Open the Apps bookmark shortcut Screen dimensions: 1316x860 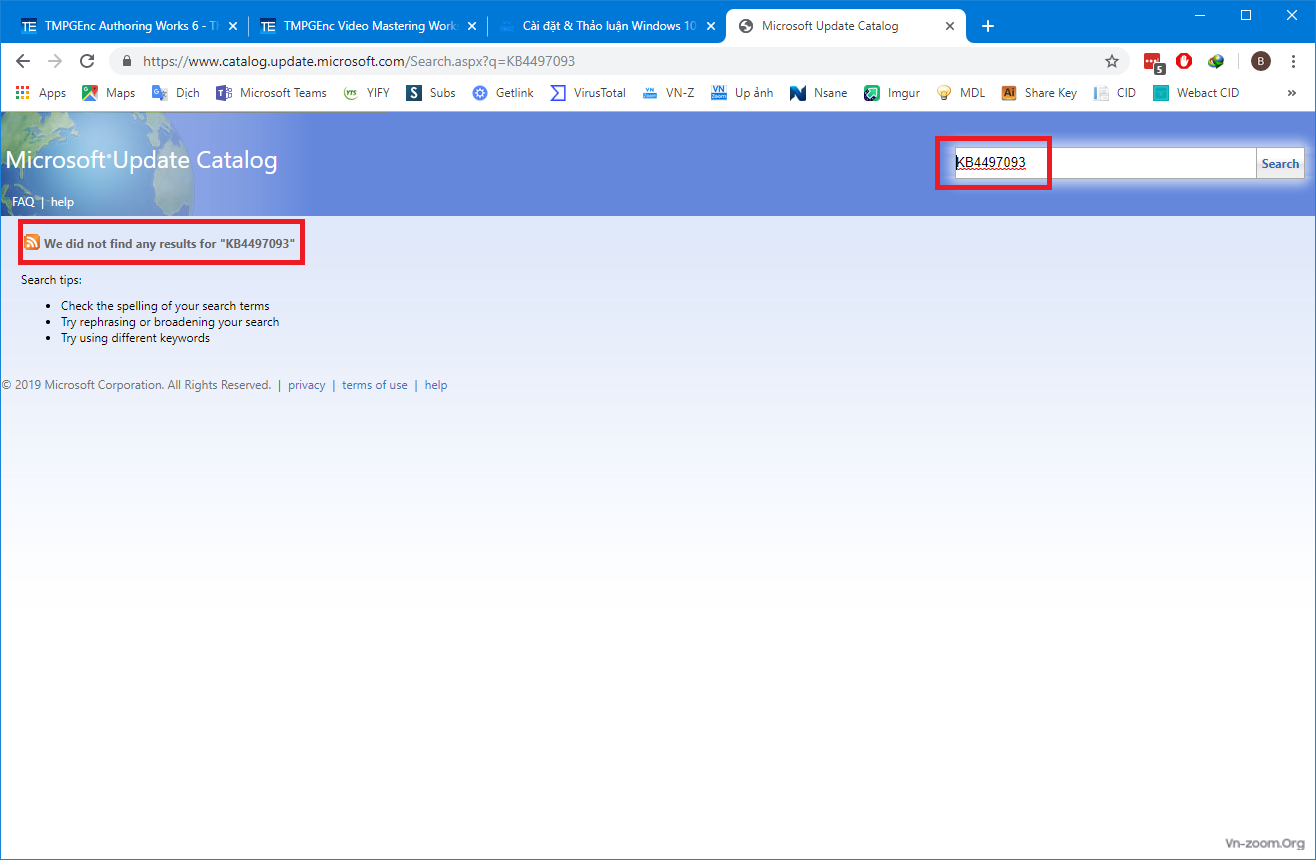tap(41, 93)
